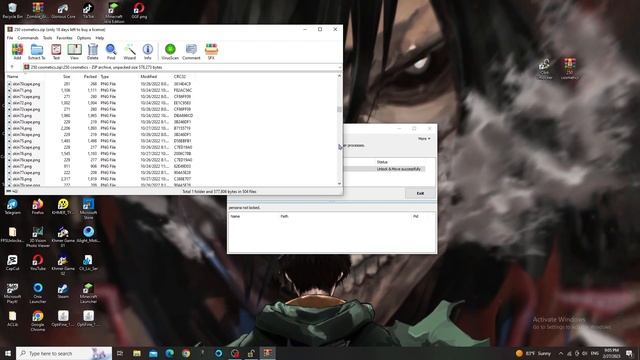Open the Commands menu
This screenshot has height=360, width=640.
pyautogui.click(x=28, y=38)
